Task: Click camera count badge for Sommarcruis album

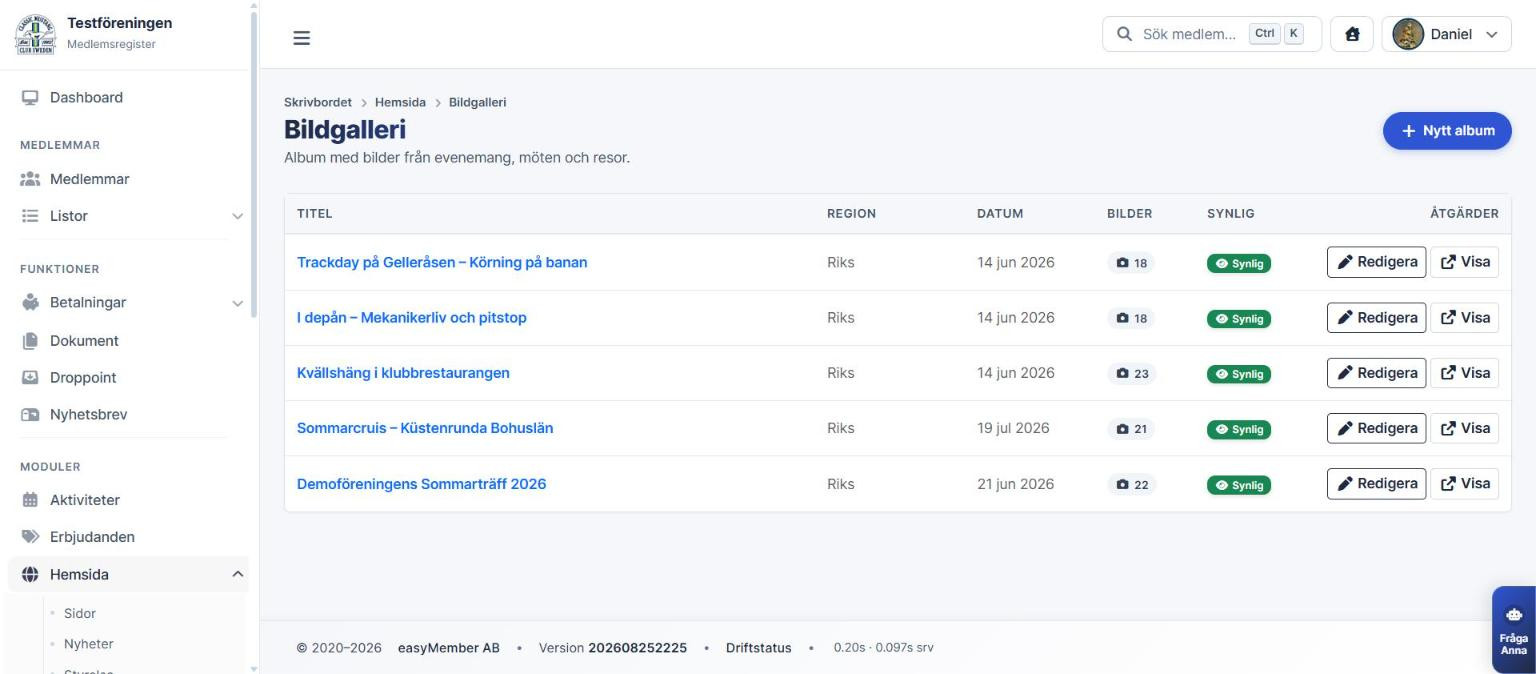Action: (1131, 429)
